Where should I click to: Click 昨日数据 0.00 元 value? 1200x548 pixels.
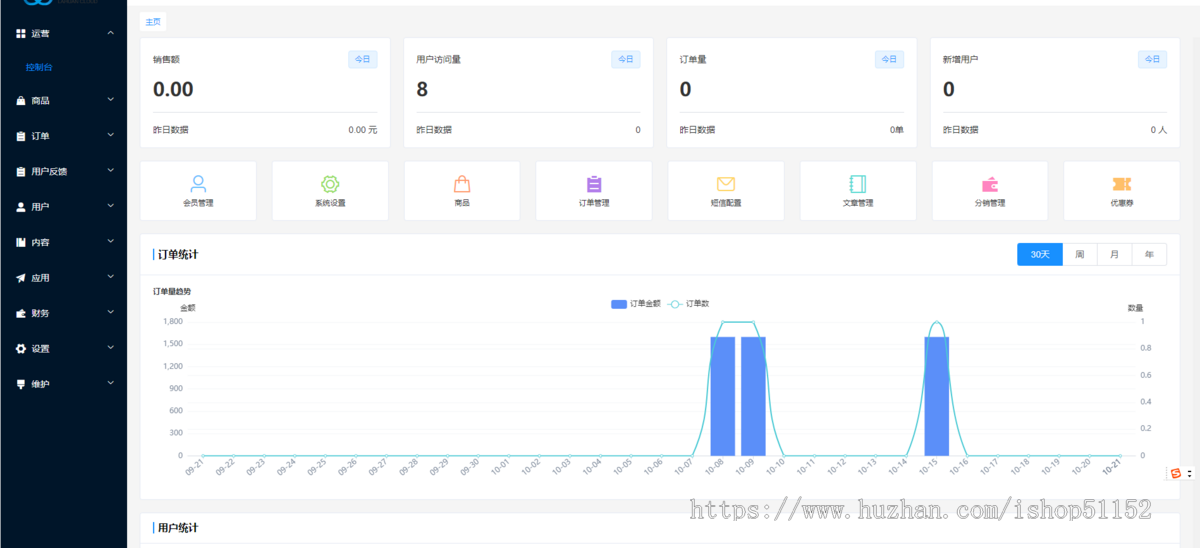(x=363, y=130)
